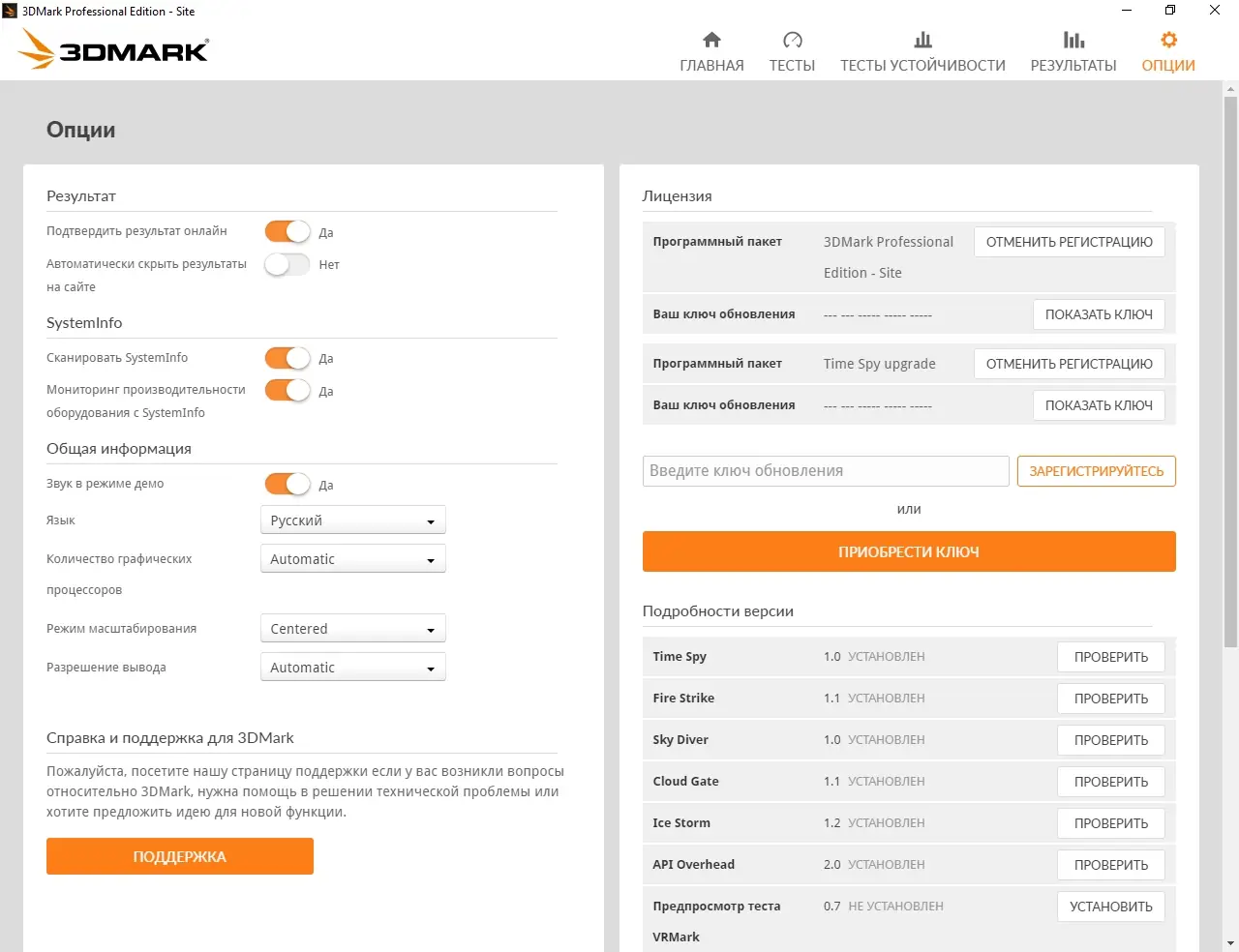
Task: Click УСТАНОВИТЬ for VRMark preview test
Action: pos(1111,907)
